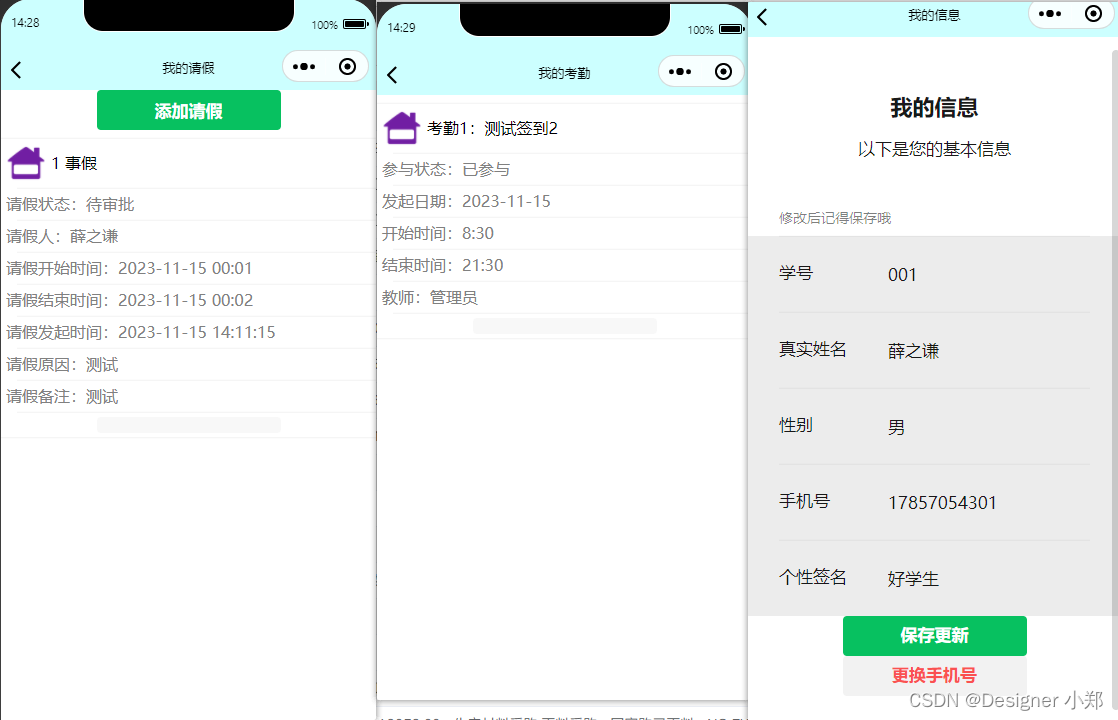Viewport: 1118px width, 720px height.
Task: Click the 请假备注：测试 row
Action: coord(188,396)
